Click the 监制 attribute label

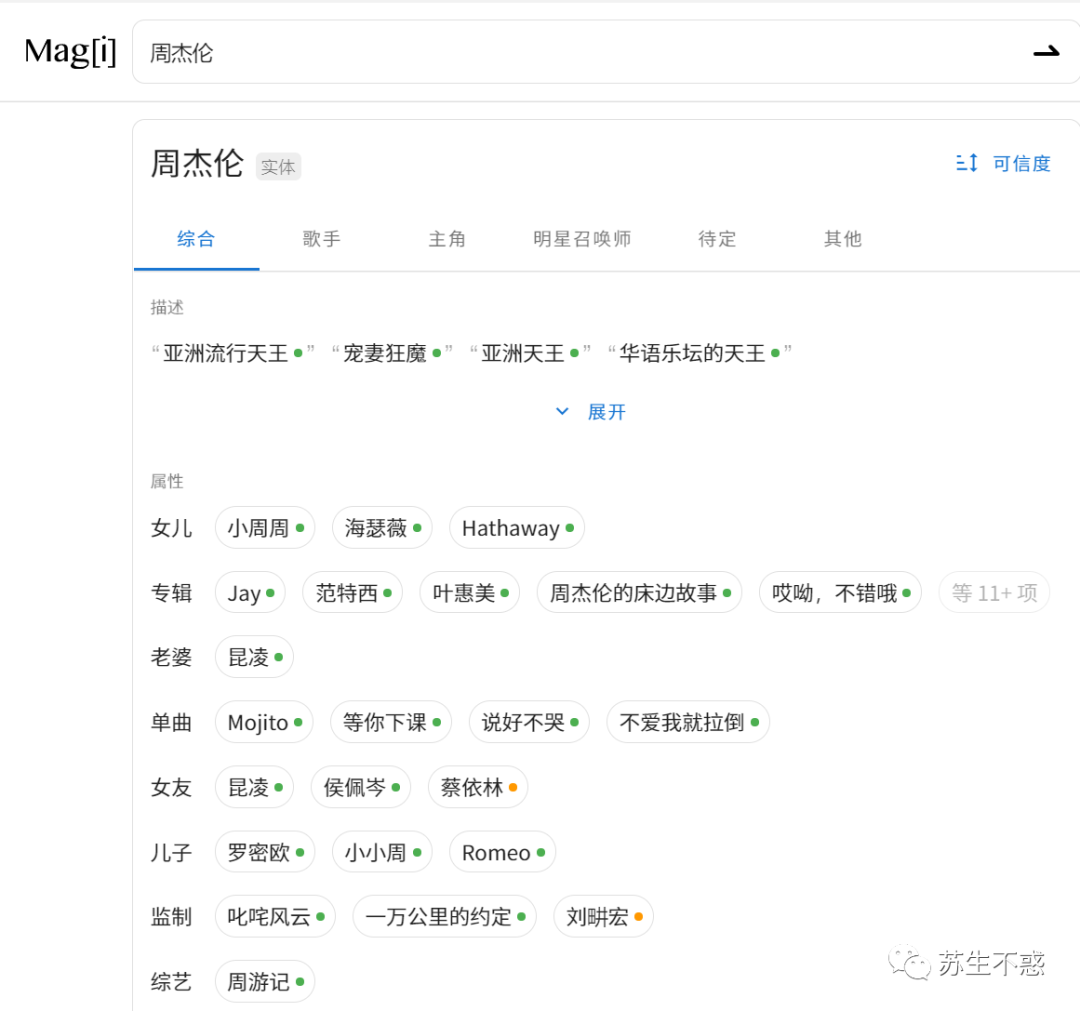[172, 917]
